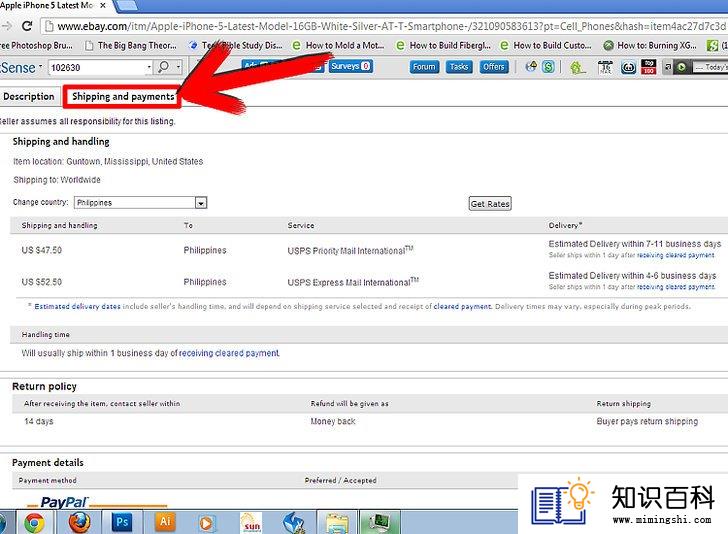Open Photoshop from the taskbar

122,522
